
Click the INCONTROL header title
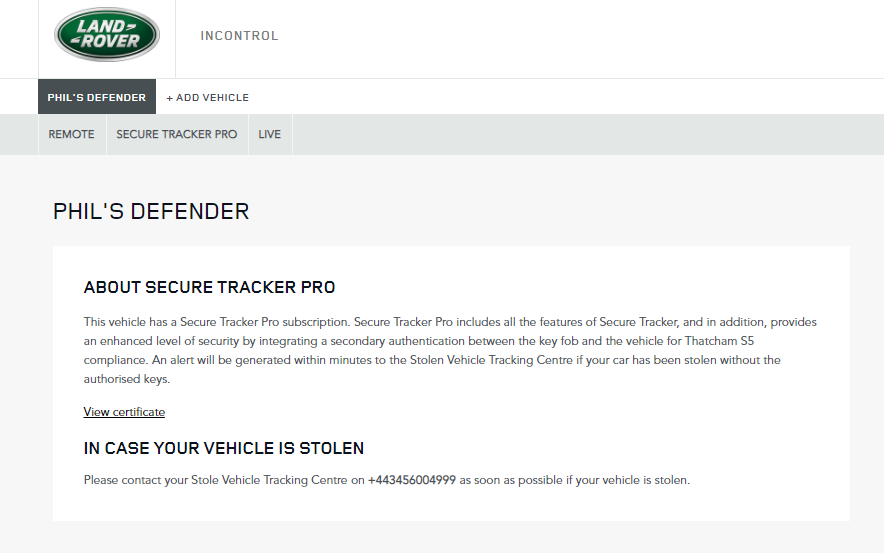pos(239,36)
